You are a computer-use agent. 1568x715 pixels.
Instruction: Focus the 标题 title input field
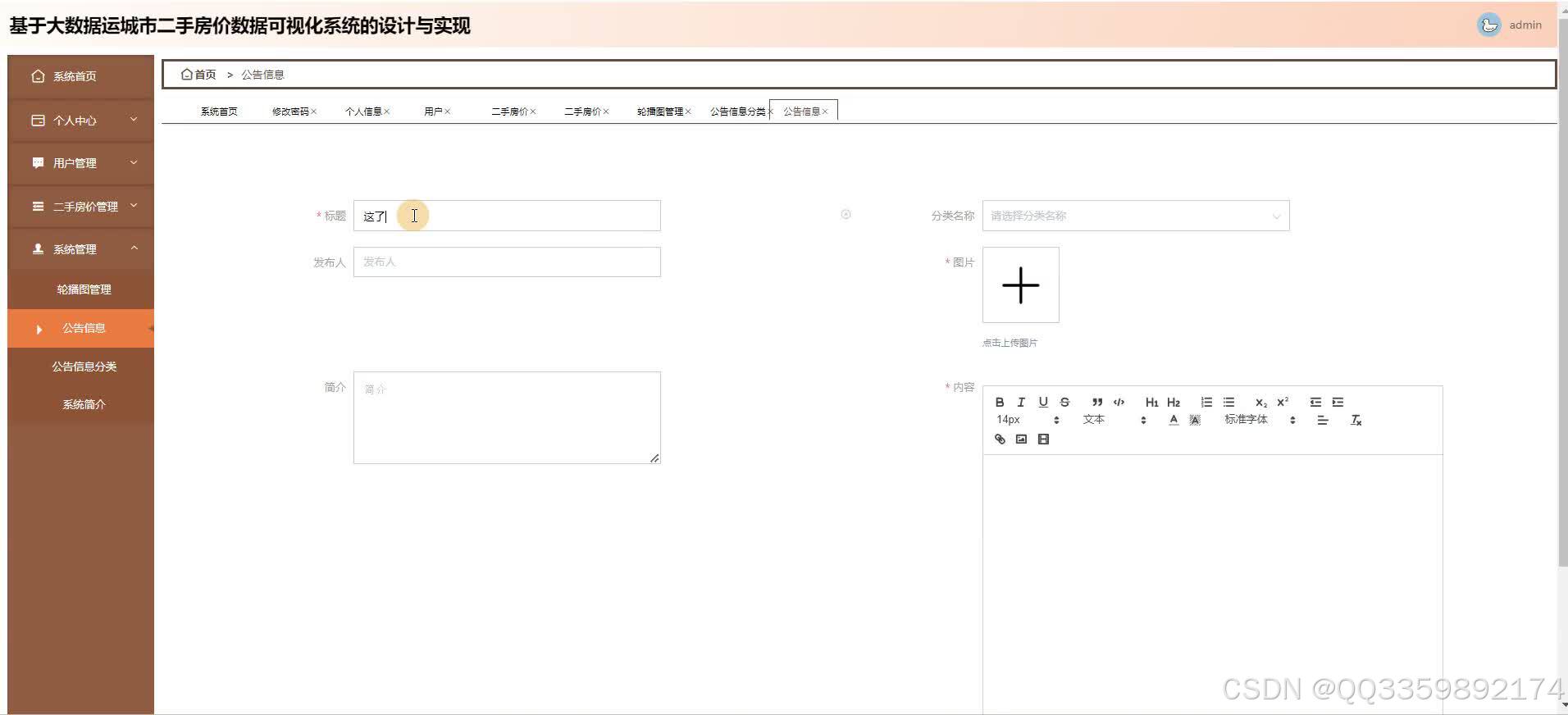point(507,216)
